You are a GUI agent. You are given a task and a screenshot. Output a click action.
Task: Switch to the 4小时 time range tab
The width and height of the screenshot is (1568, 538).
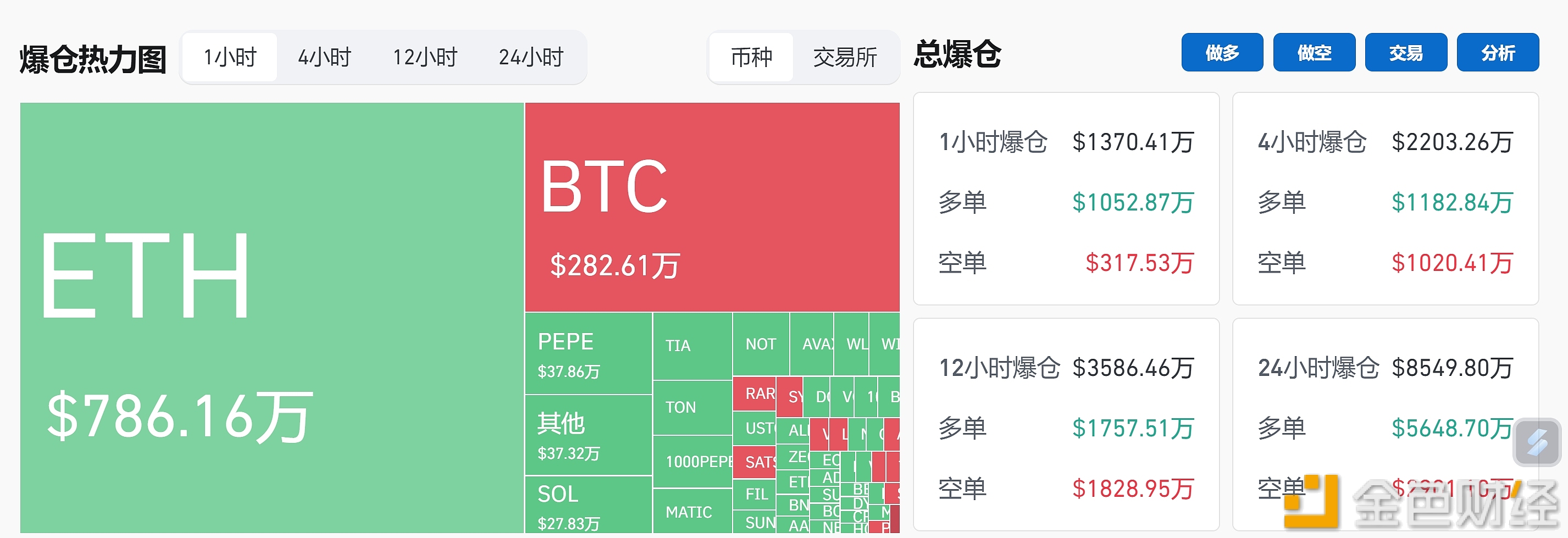[324, 57]
